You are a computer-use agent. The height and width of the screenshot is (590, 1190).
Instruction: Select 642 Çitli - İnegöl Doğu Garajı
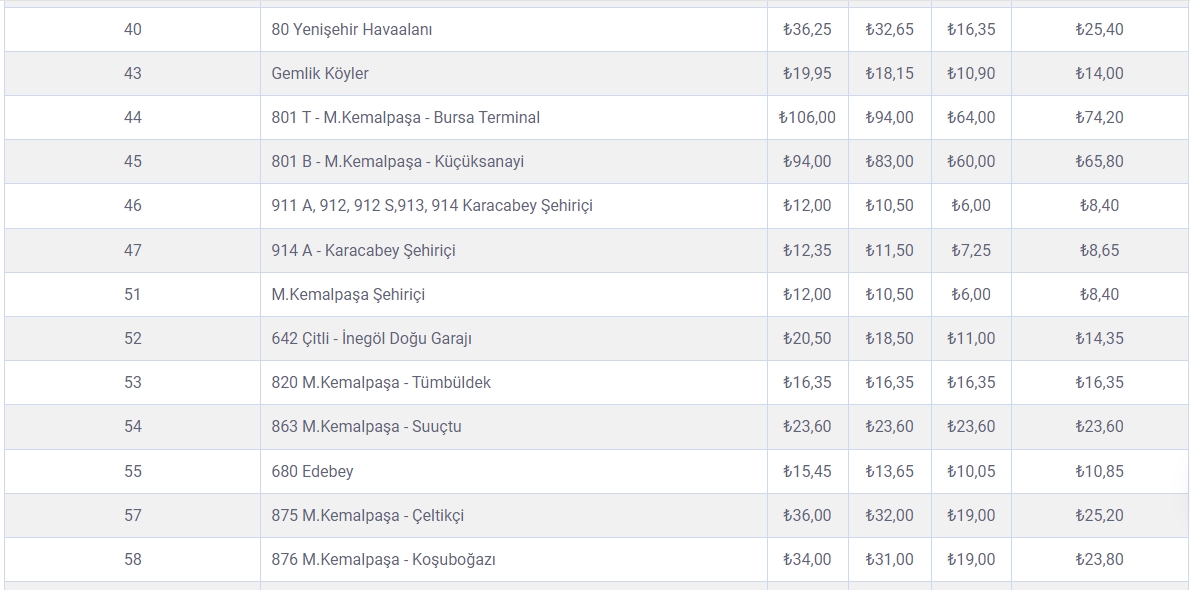pyautogui.click(x=372, y=339)
